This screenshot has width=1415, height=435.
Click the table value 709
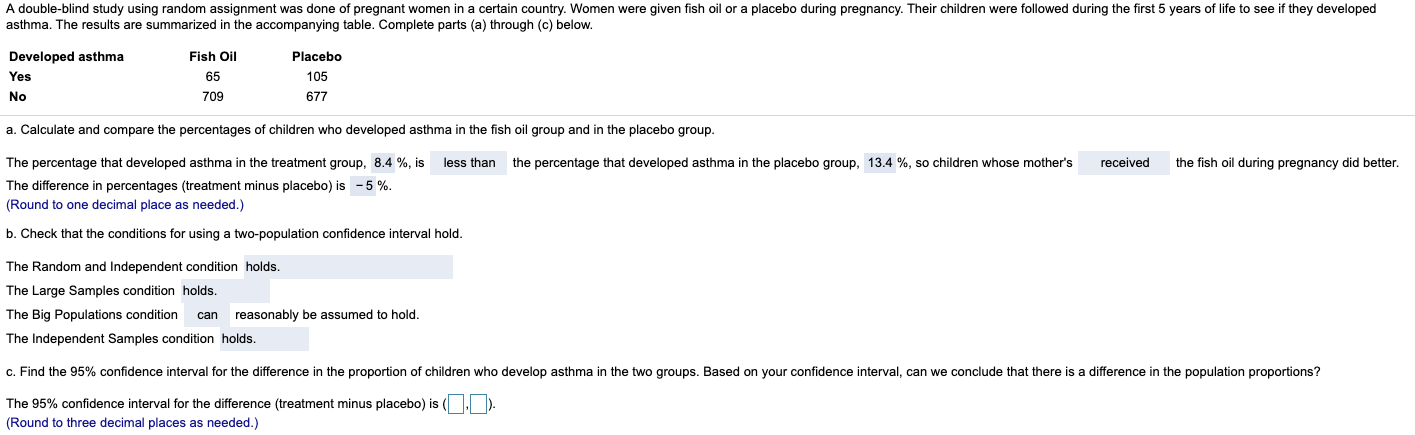pyautogui.click(x=213, y=97)
